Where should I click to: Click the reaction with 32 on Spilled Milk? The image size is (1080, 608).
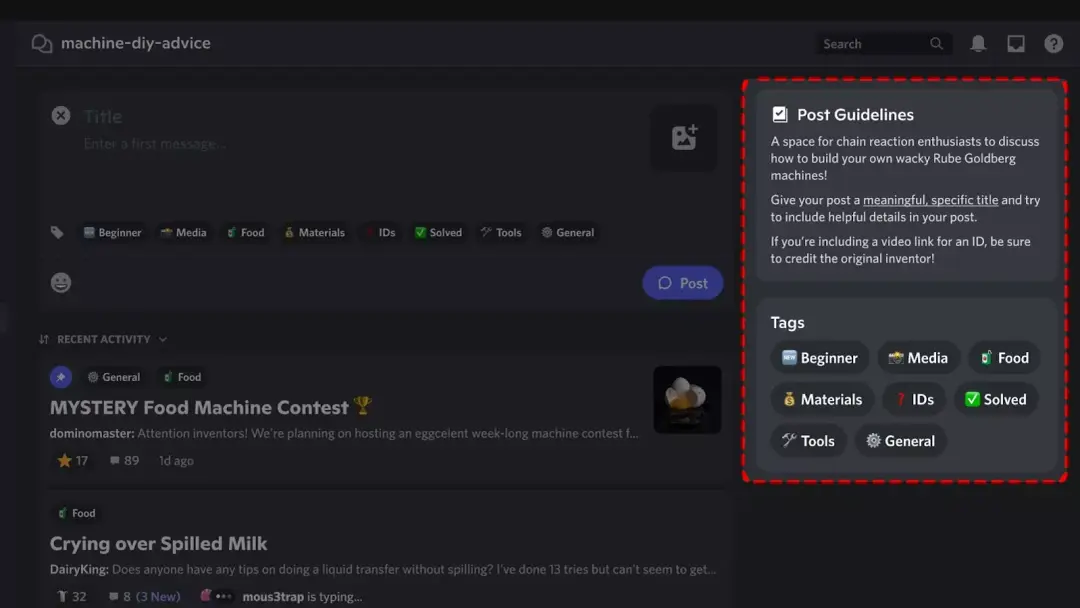pos(72,597)
